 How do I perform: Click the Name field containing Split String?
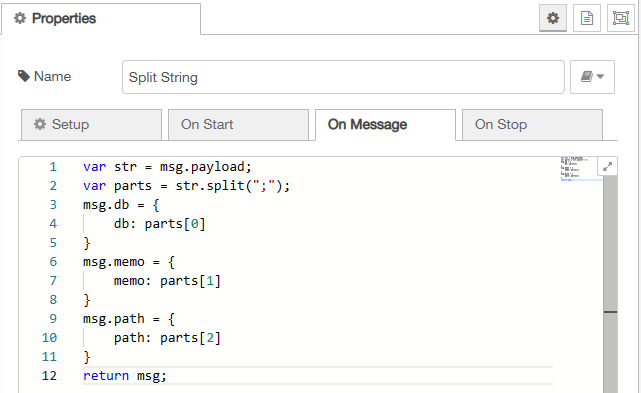(343, 77)
